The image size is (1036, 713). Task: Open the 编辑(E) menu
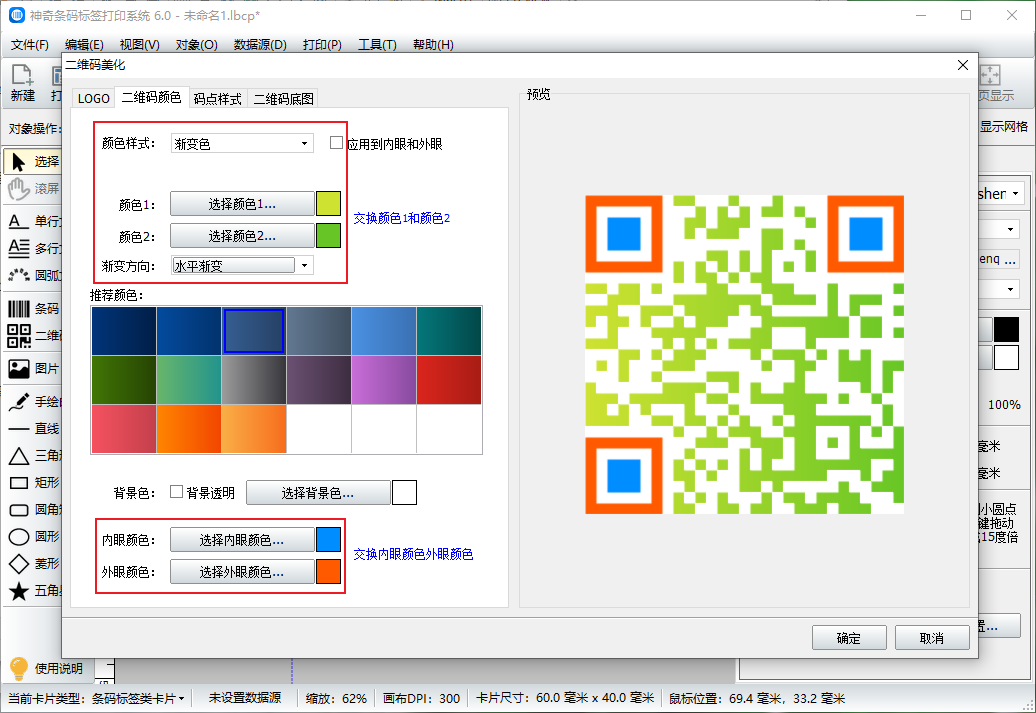85,44
